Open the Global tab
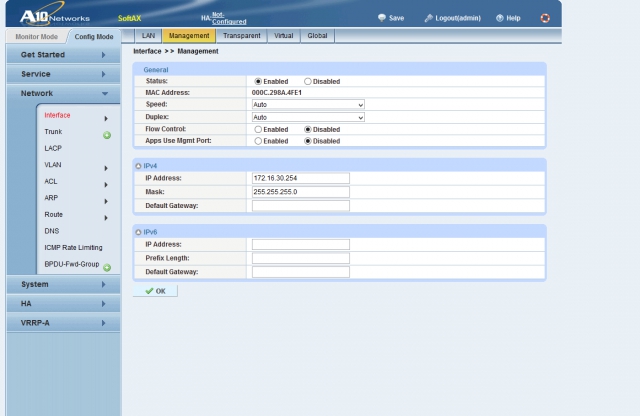Viewport: 640px width, 416px height. point(317,36)
